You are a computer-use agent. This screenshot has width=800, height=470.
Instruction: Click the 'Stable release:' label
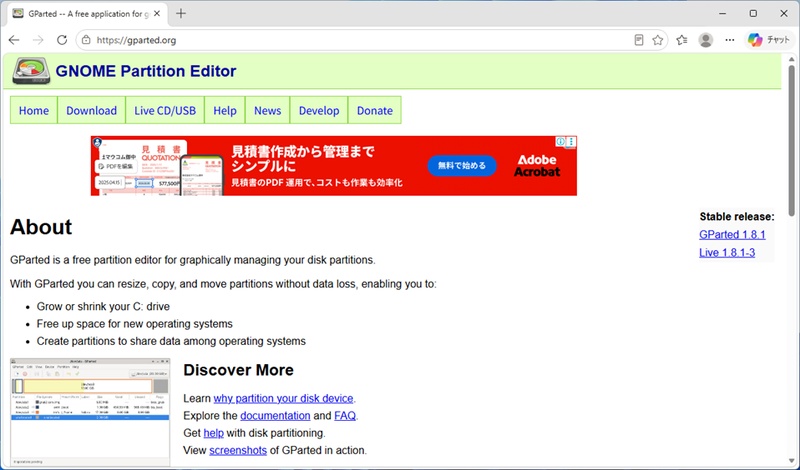[737, 216]
